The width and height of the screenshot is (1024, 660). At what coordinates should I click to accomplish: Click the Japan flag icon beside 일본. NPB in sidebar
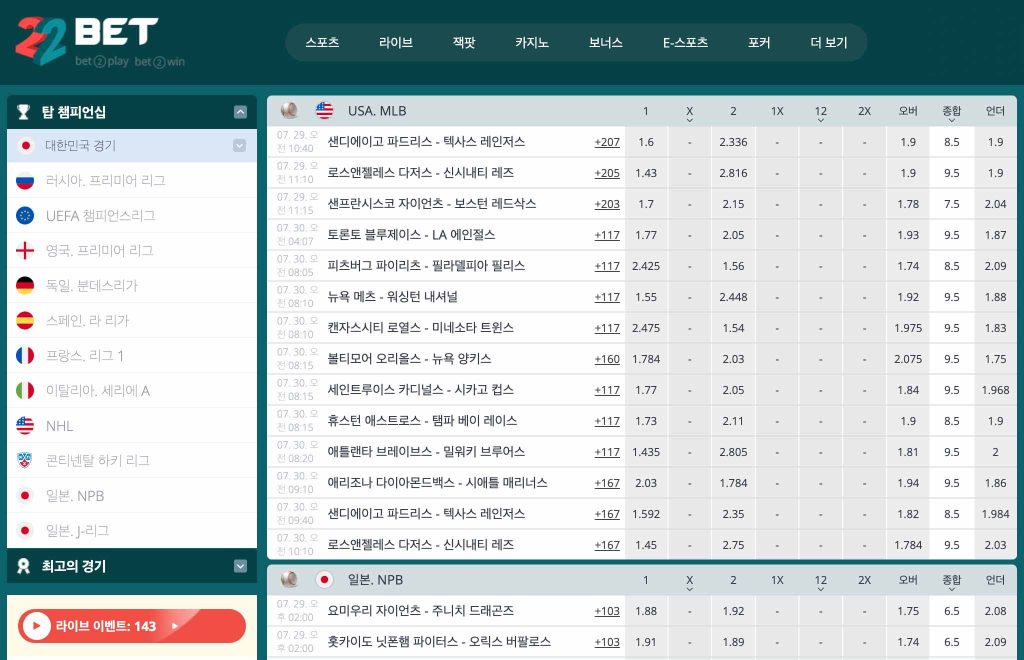[25, 496]
